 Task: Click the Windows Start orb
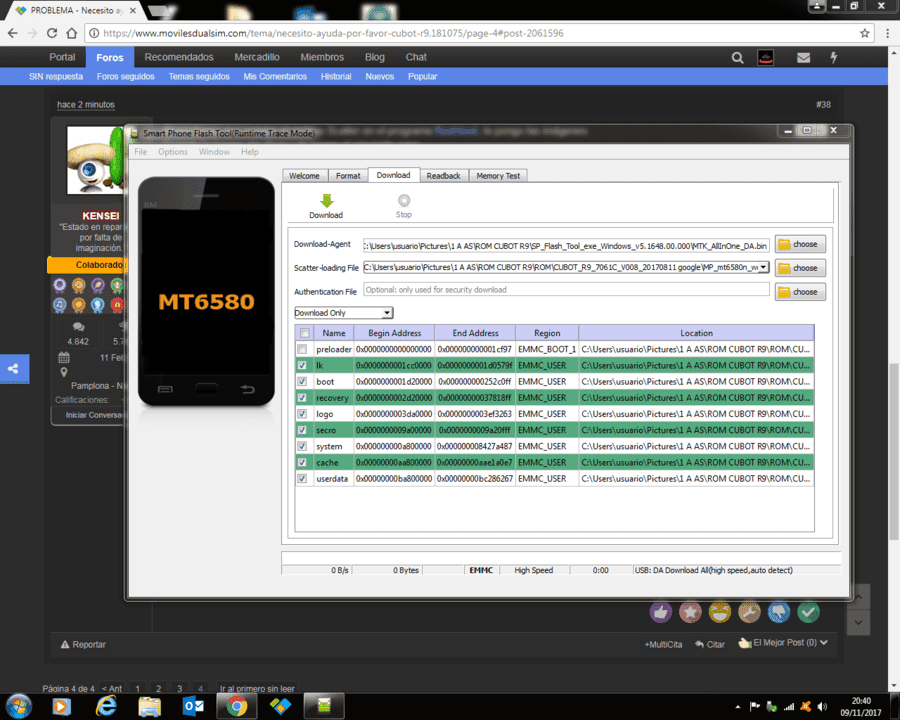[19, 706]
